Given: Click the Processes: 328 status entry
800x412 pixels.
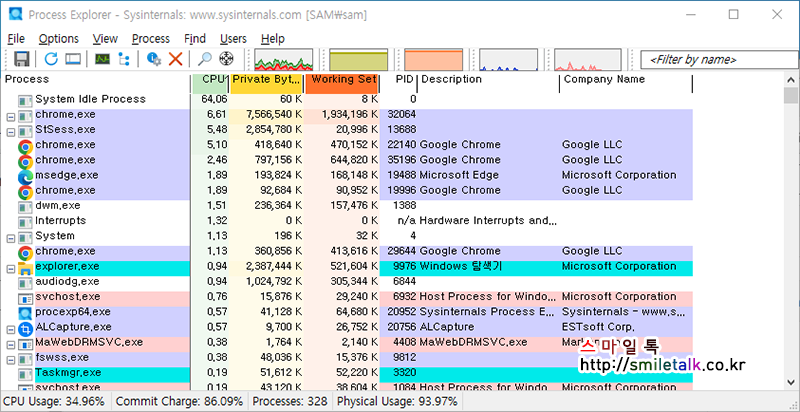Looking at the screenshot, I should (x=290, y=401).
